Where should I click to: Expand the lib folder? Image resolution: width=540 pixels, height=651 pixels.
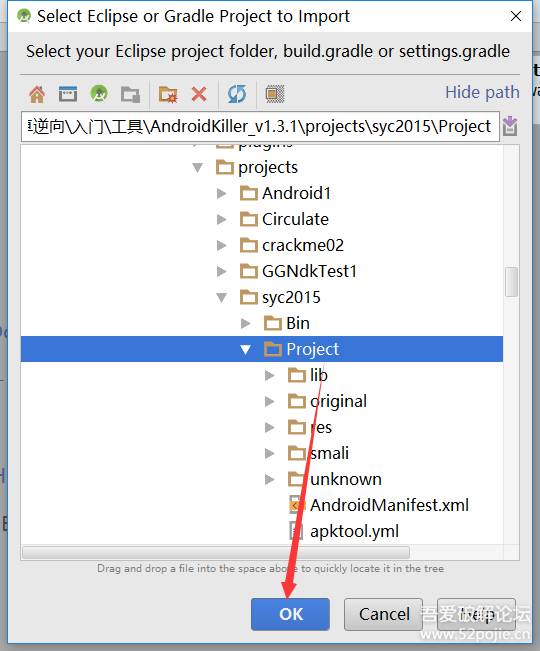[270, 375]
